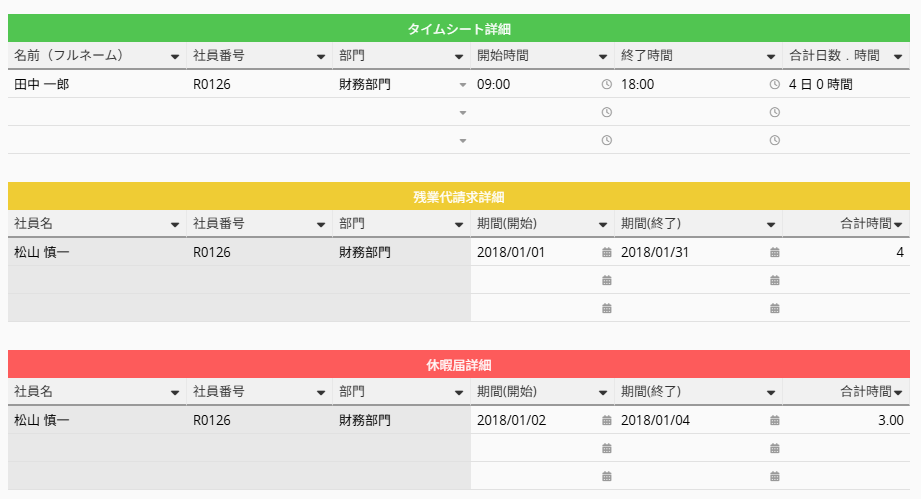The width and height of the screenshot is (921, 499).
Task: Expand 財務部門 department dropdown in timesheet row
Action: click(462, 85)
